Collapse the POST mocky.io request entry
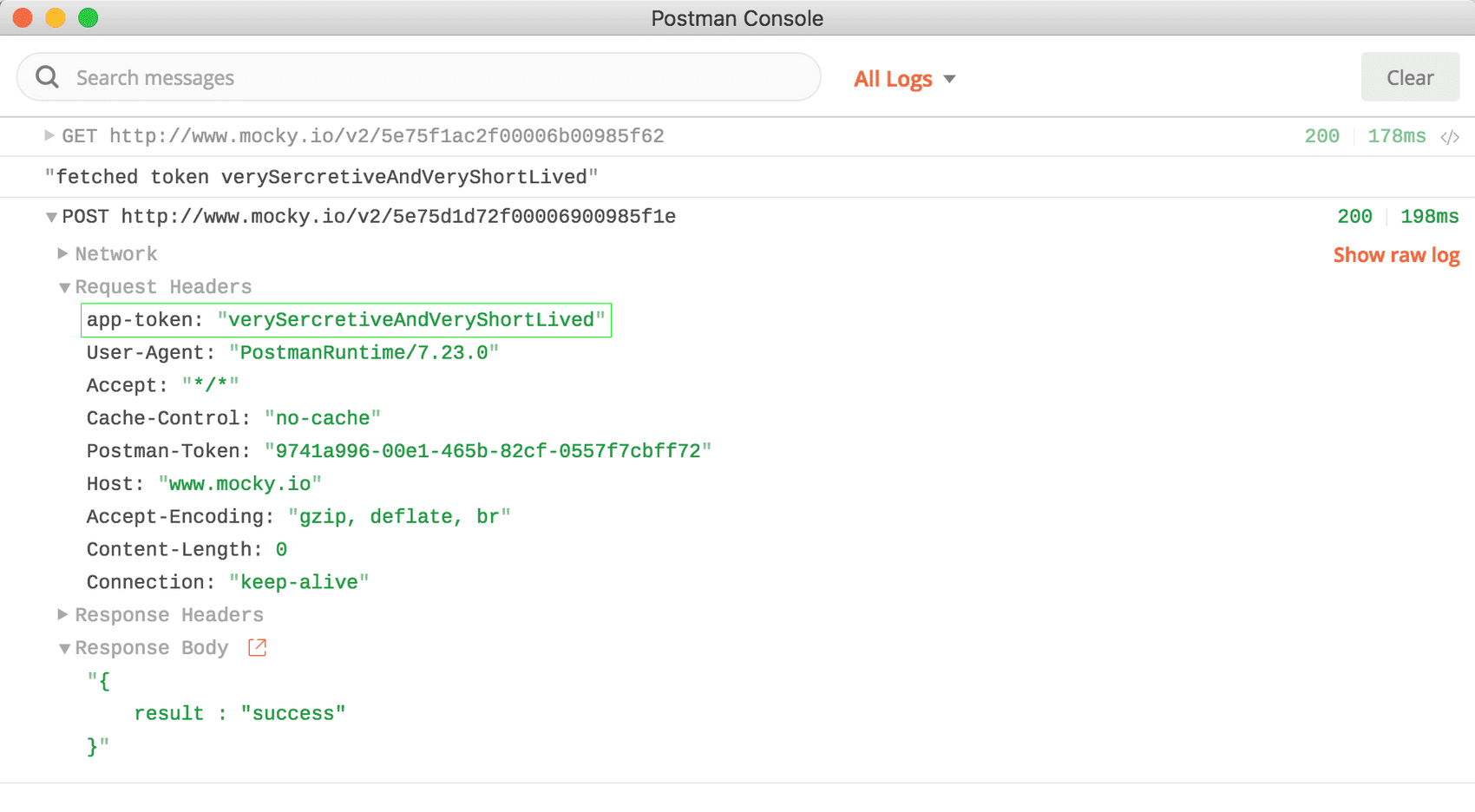 [51, 217]
